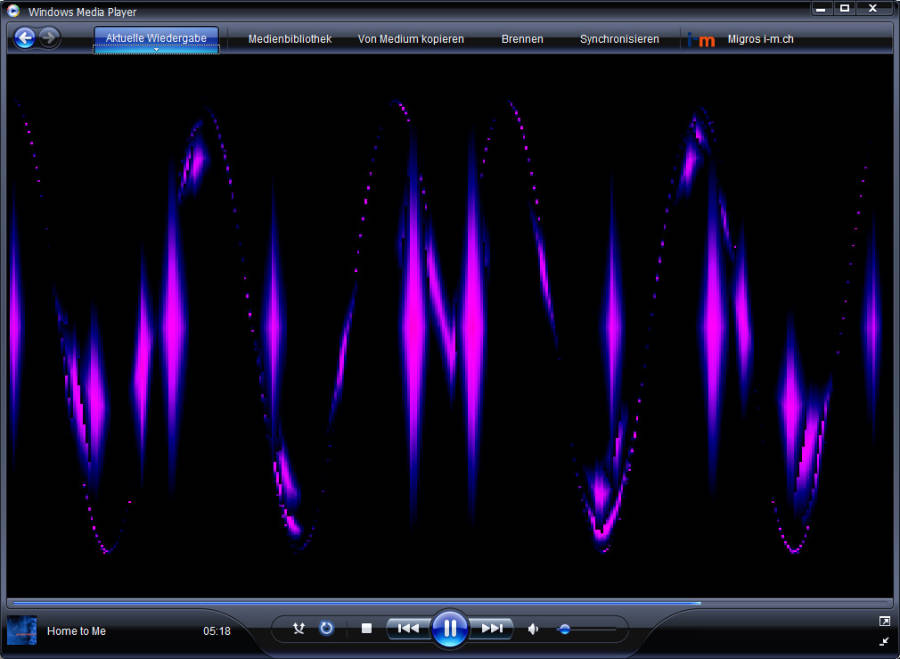Pause the song Home to Me
This screenshot has height=659, width=900.
(x=450, y=628)
